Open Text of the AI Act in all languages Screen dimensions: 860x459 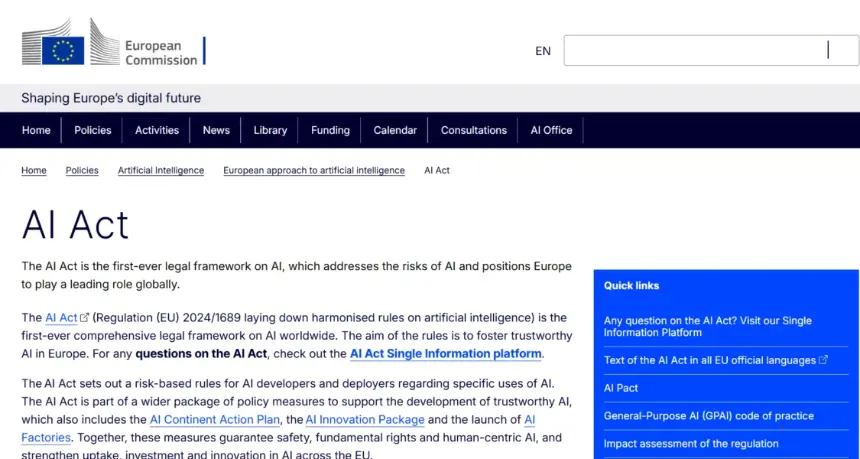(x=716, y=360)
